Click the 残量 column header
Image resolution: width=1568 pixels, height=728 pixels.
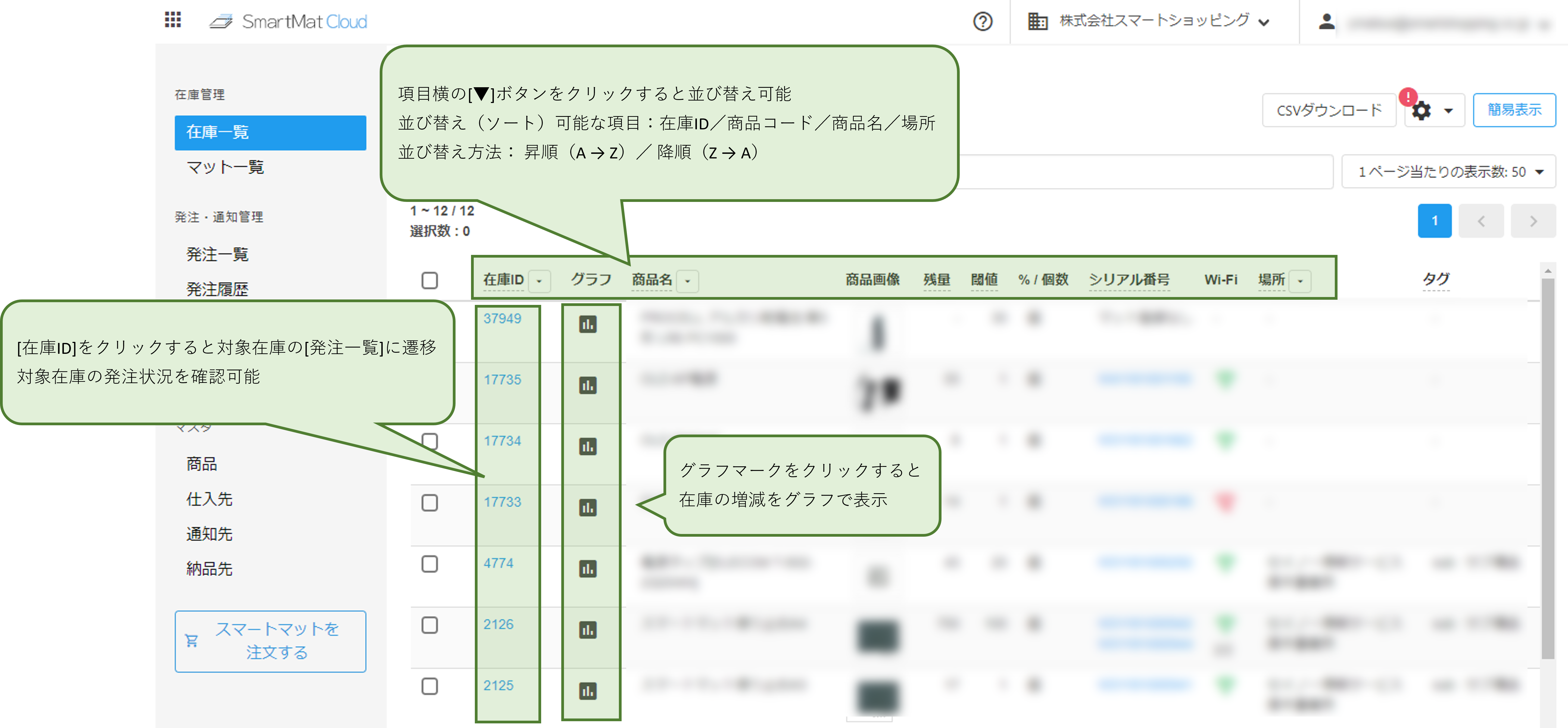(937, 279)
